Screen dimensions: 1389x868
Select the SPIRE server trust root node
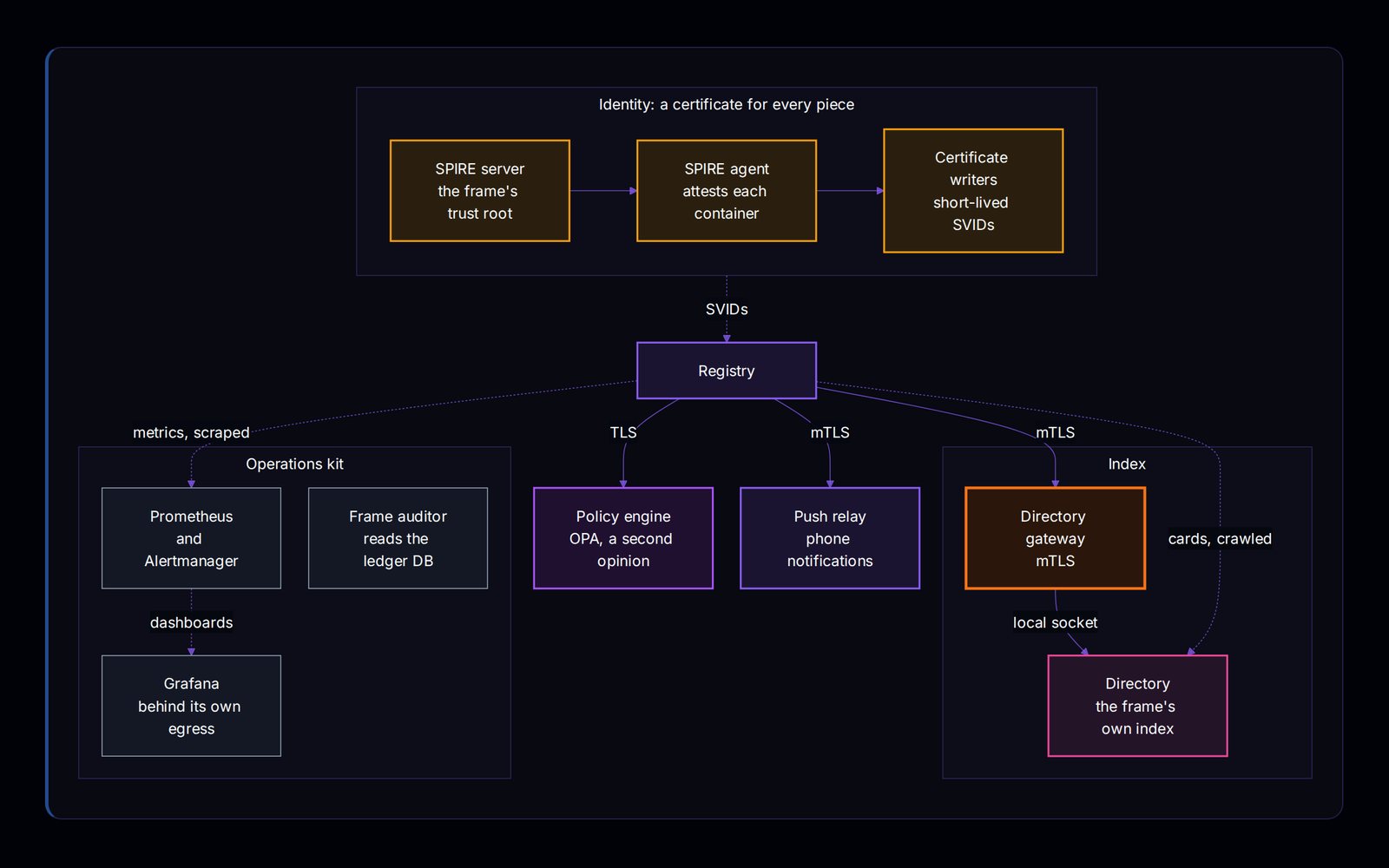pos(480,191)
